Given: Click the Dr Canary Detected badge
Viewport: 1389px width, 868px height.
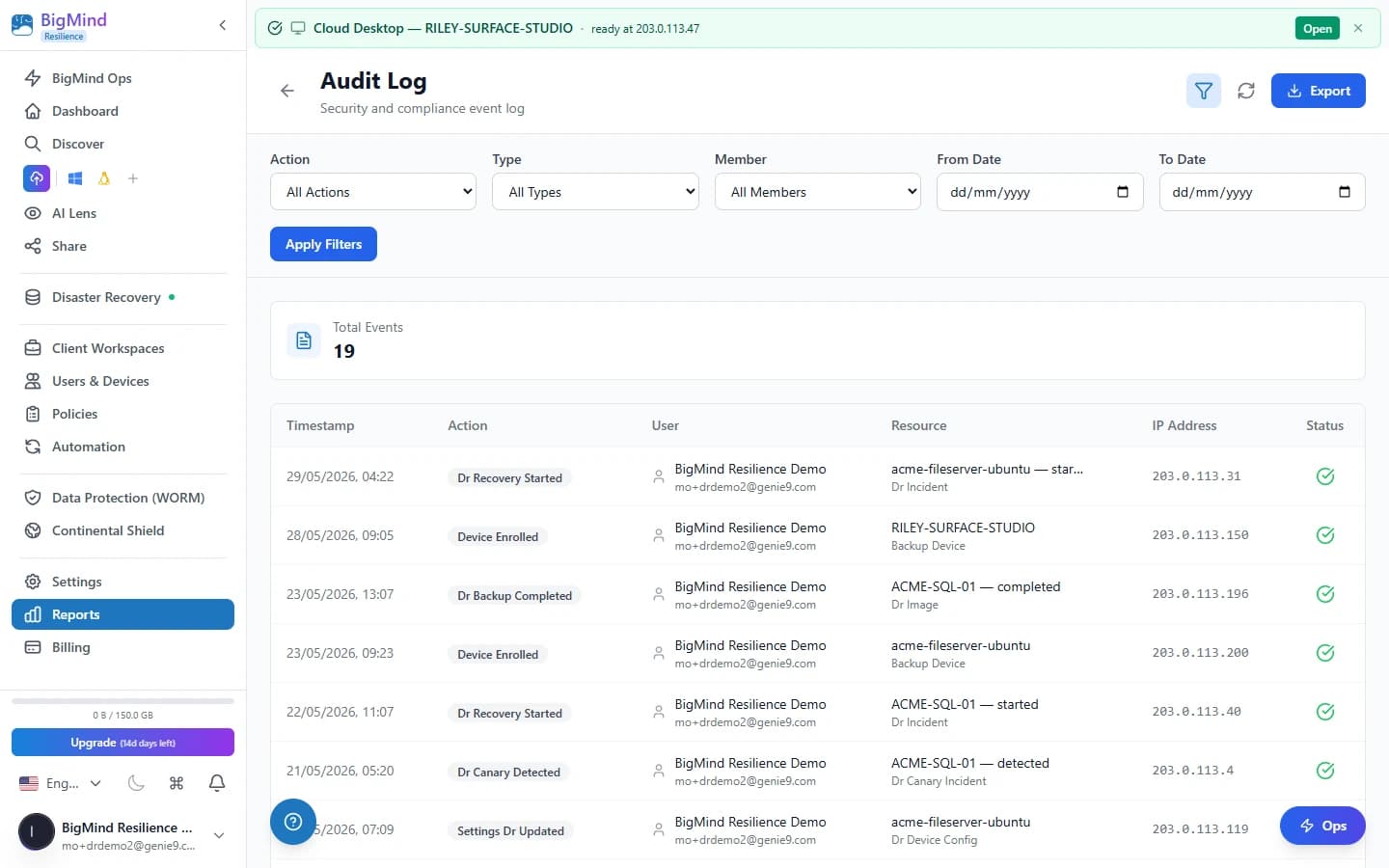Looking at the screenshot, I should [x=508, y=772].
